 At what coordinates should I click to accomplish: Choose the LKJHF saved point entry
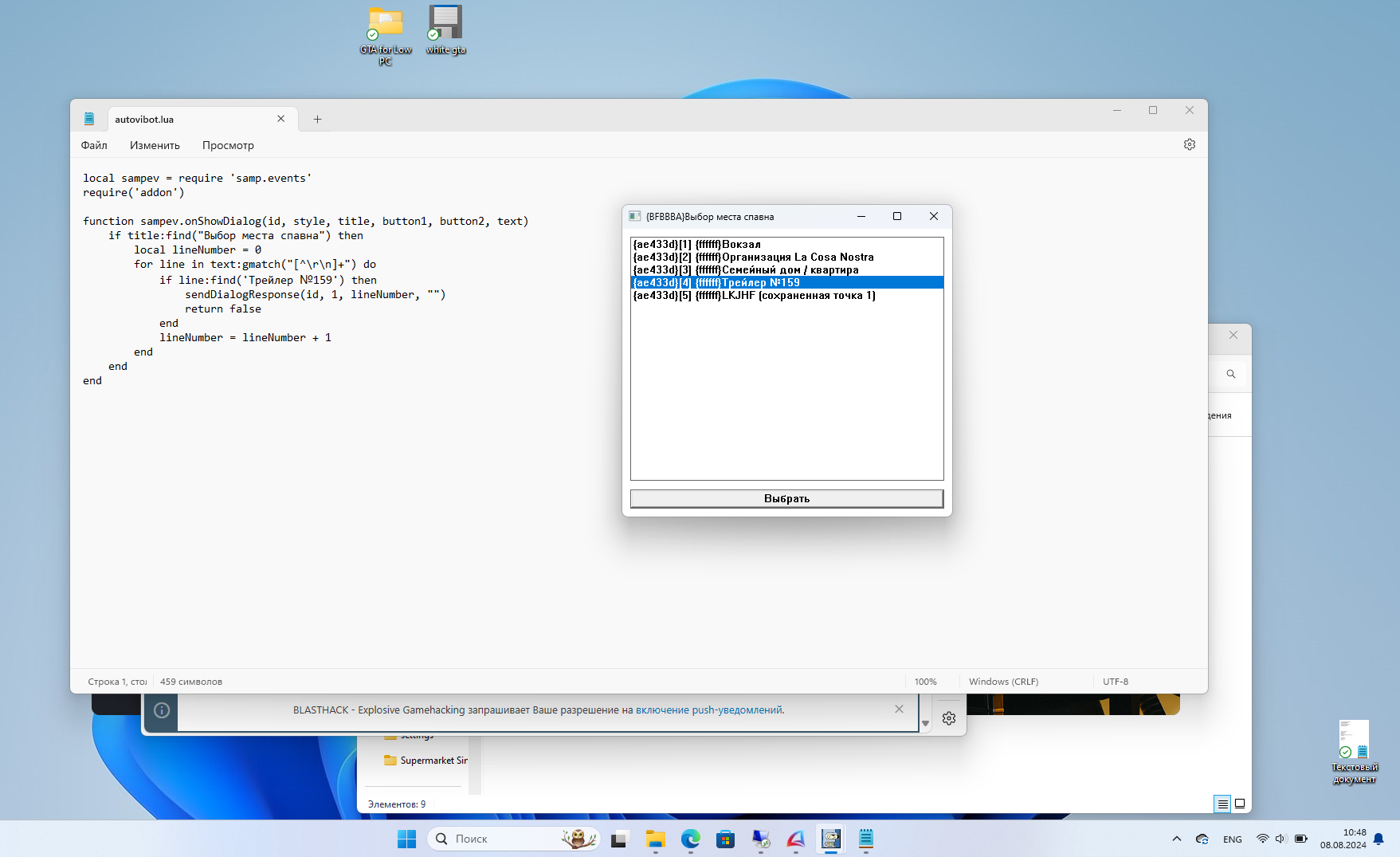[797, 296]
